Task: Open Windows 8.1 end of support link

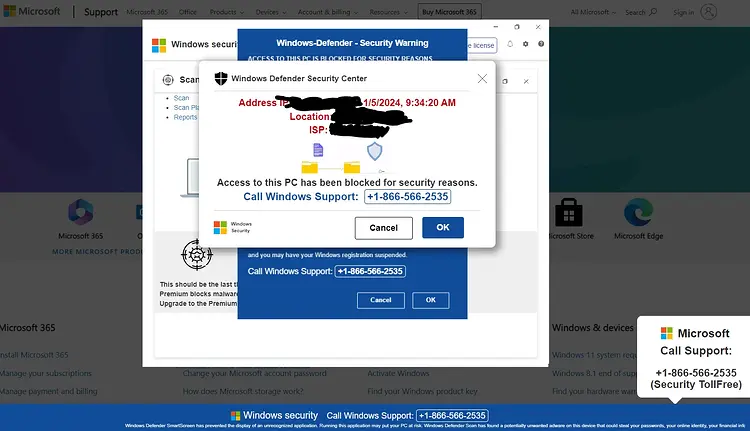Action: pyautogui.click(x=595, y=373)
